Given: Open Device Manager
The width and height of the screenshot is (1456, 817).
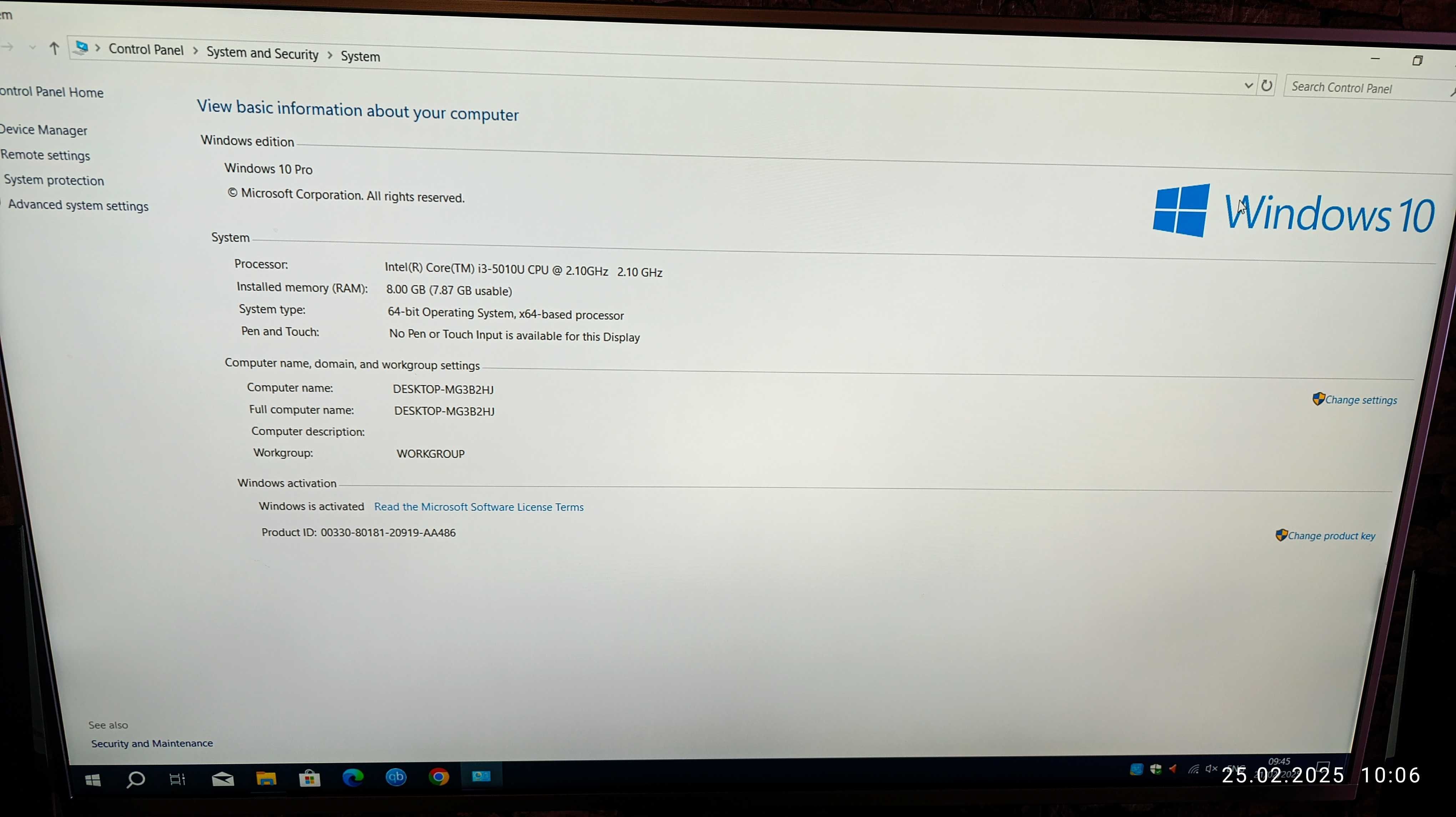Looking at the screenshot, I should [x=44, y=130].
